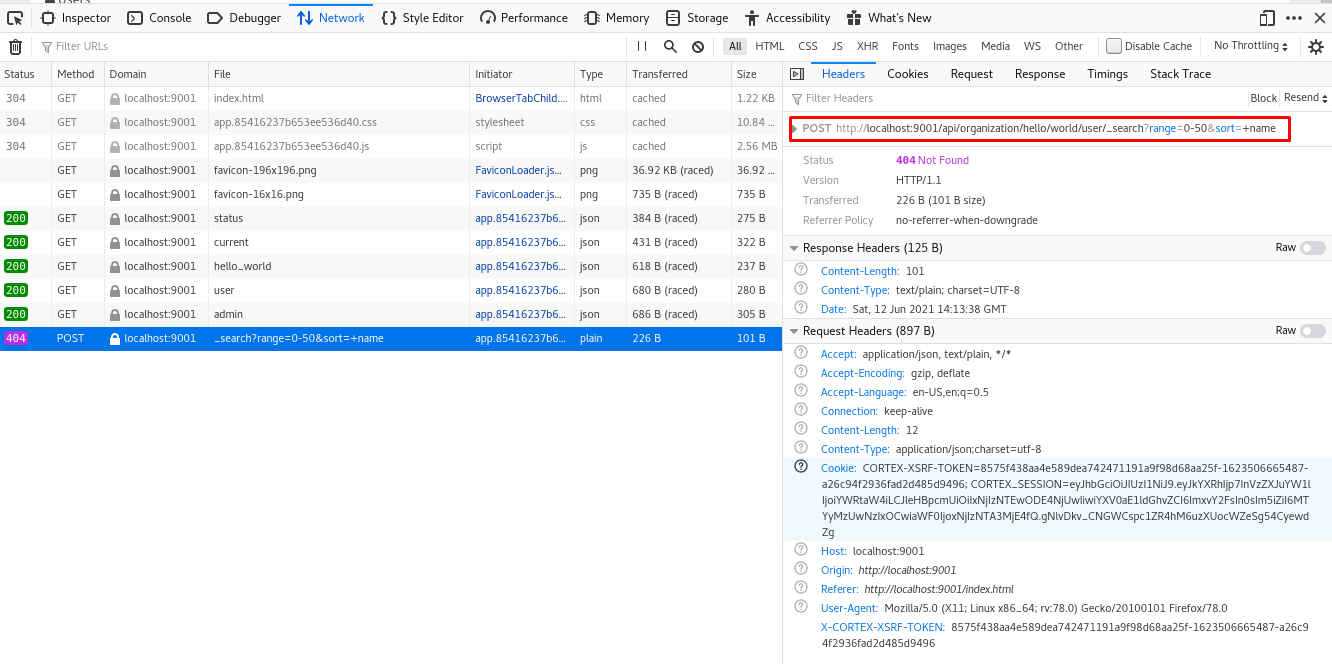Collapse the request details pane icon

tap(796, 74)
